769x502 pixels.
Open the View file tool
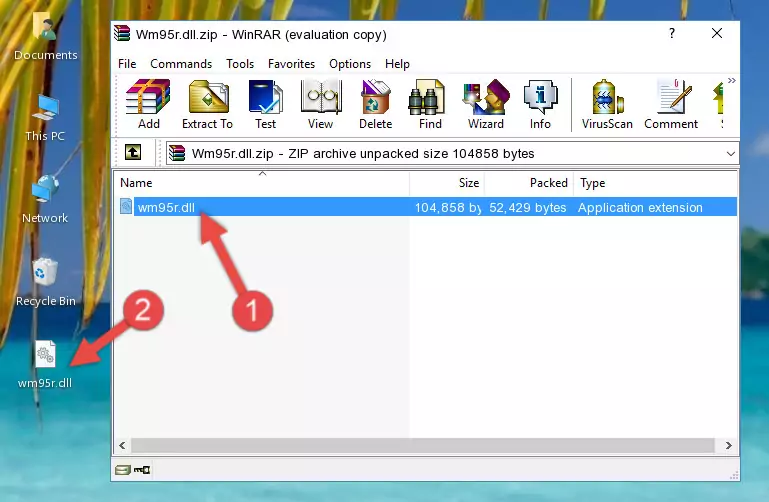click(321, 104)
